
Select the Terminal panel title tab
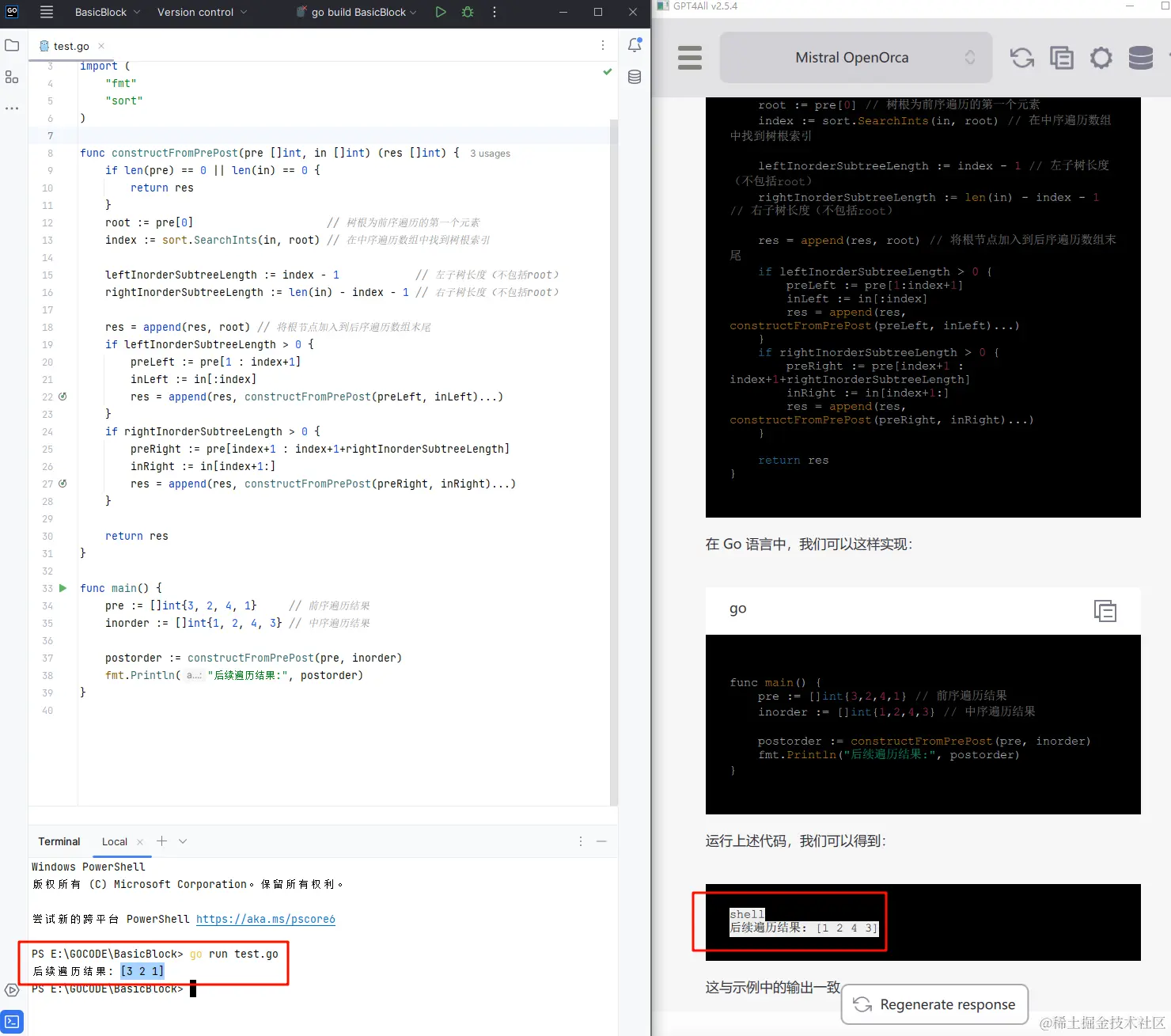[x=59, y=841]
